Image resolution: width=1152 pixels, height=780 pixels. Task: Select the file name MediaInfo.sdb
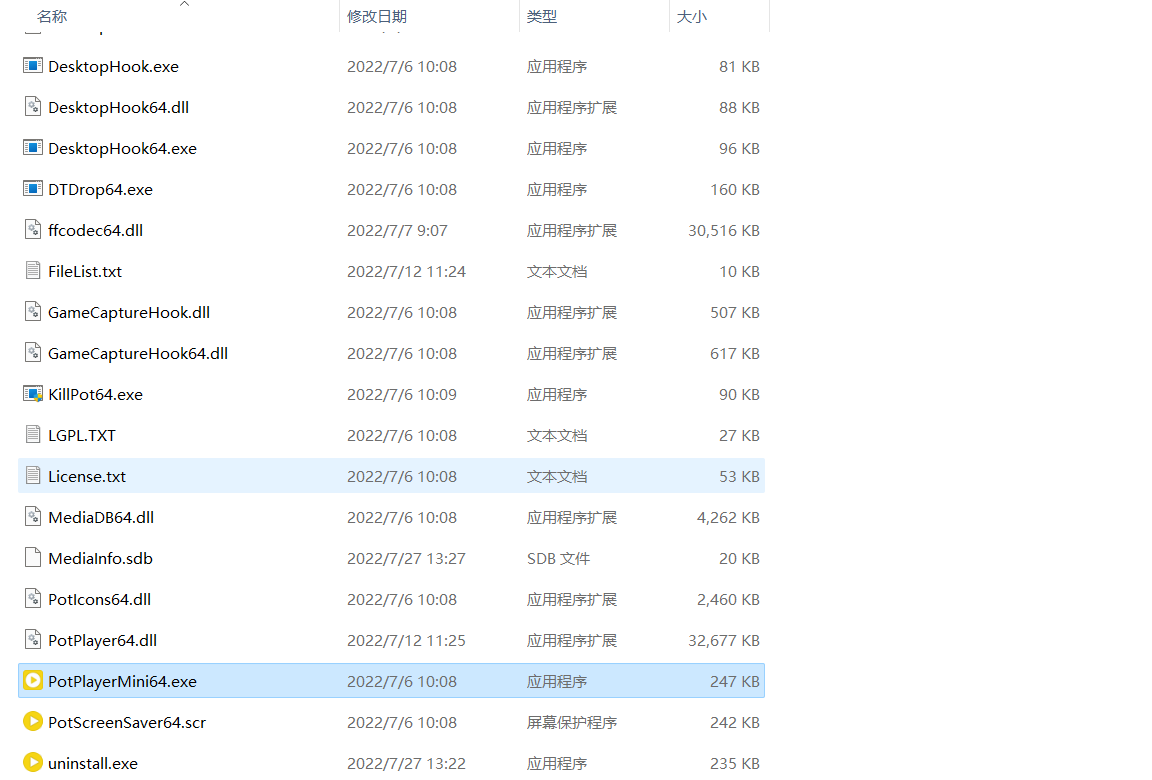coord(101,559)
